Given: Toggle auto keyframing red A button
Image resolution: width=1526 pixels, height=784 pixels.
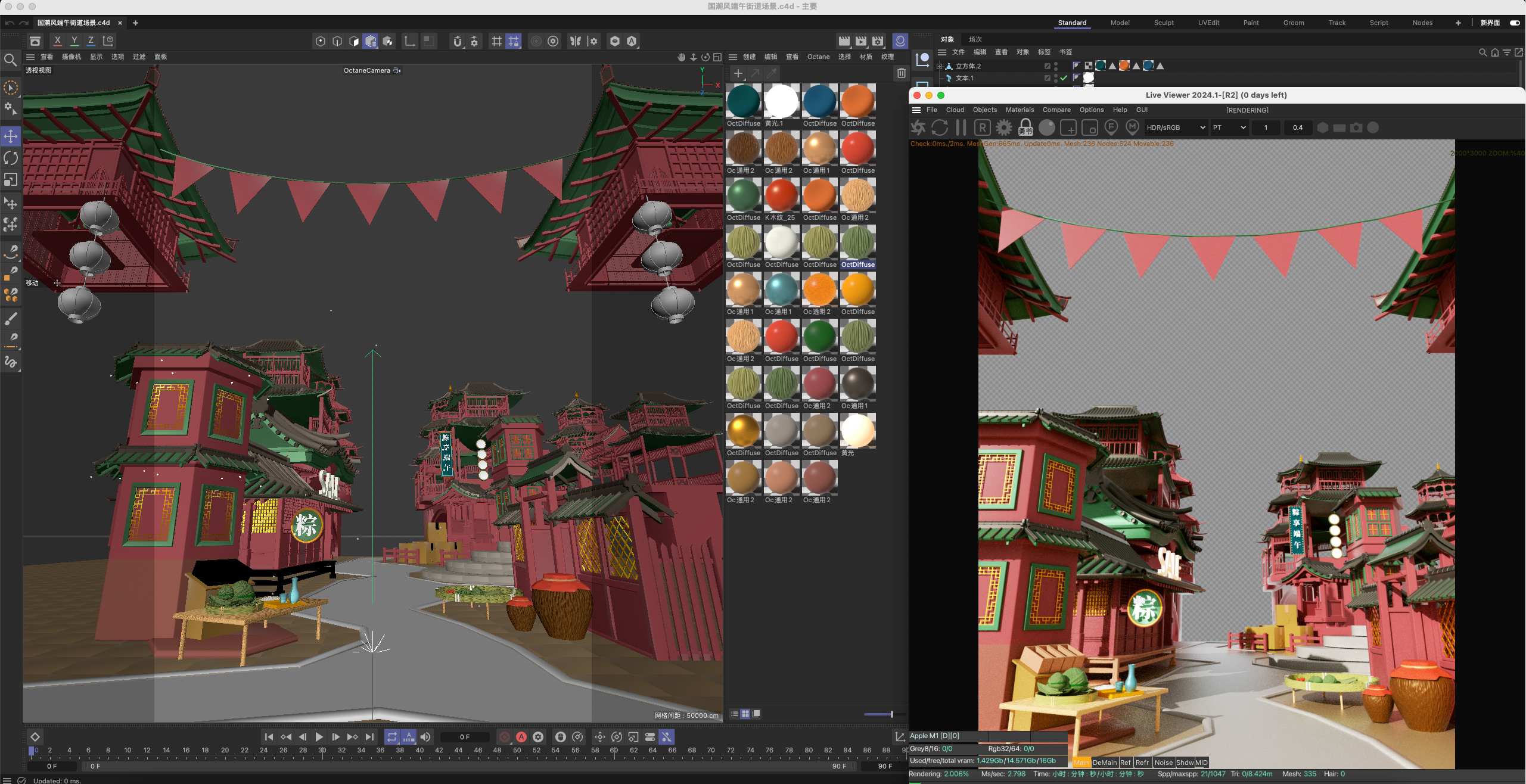Looking at the screenshot, I should (x=521, y=737).
